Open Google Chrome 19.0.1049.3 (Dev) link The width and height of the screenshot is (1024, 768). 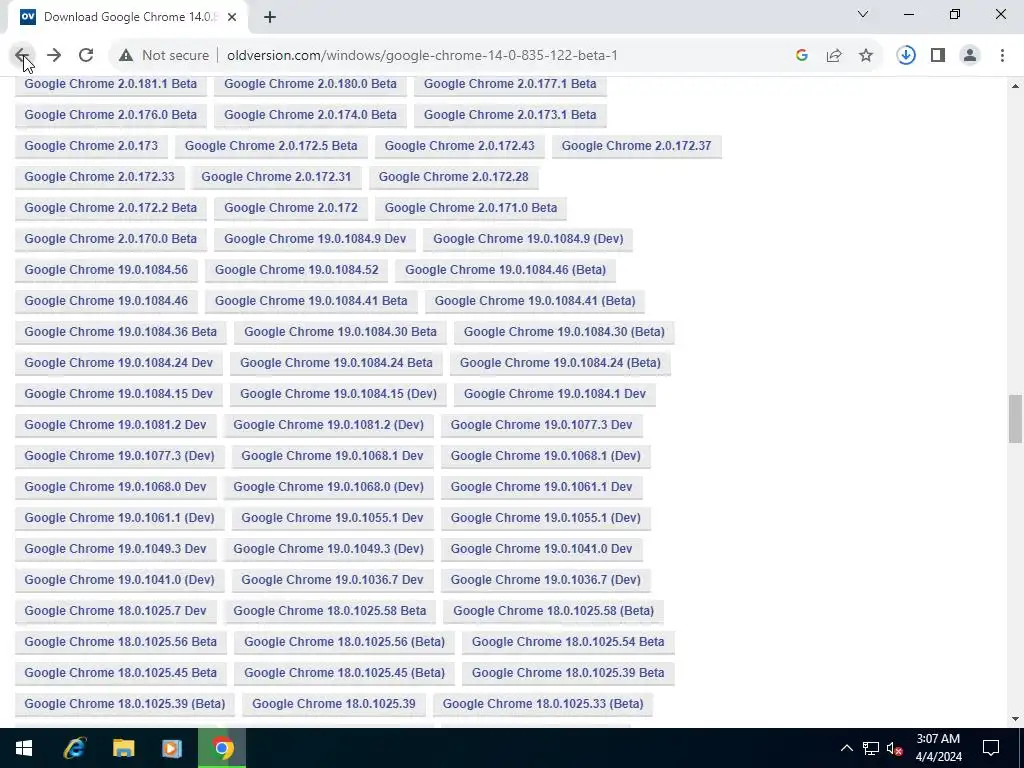[x=328, y=549]
